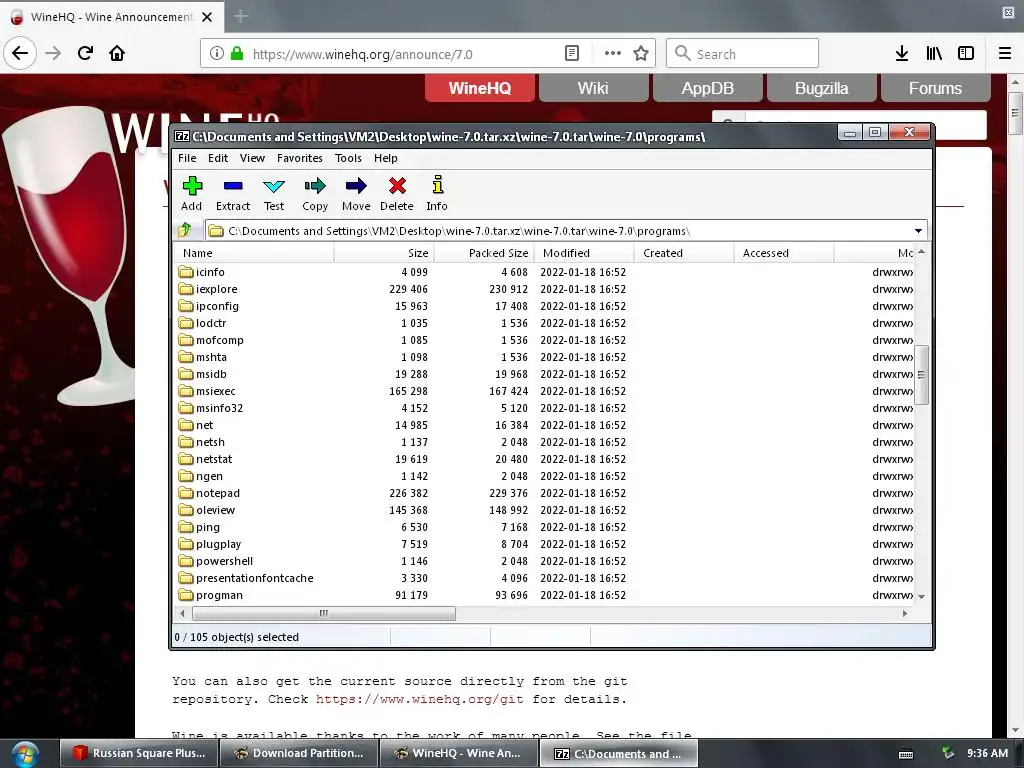Open Firefox library icon
The height and width of the screenshot is (768, 1024).
pyautogui.click(x=934, y=54)
